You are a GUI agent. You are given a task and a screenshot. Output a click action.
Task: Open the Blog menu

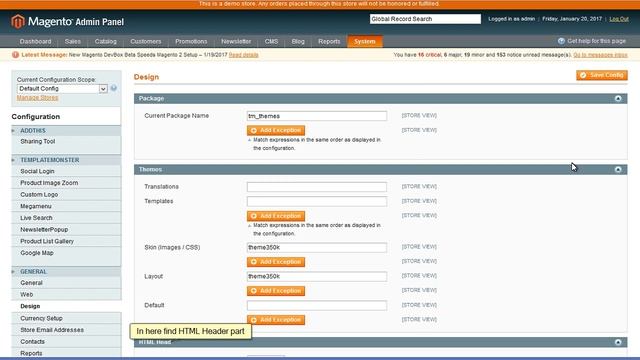[x=298, y=41]
